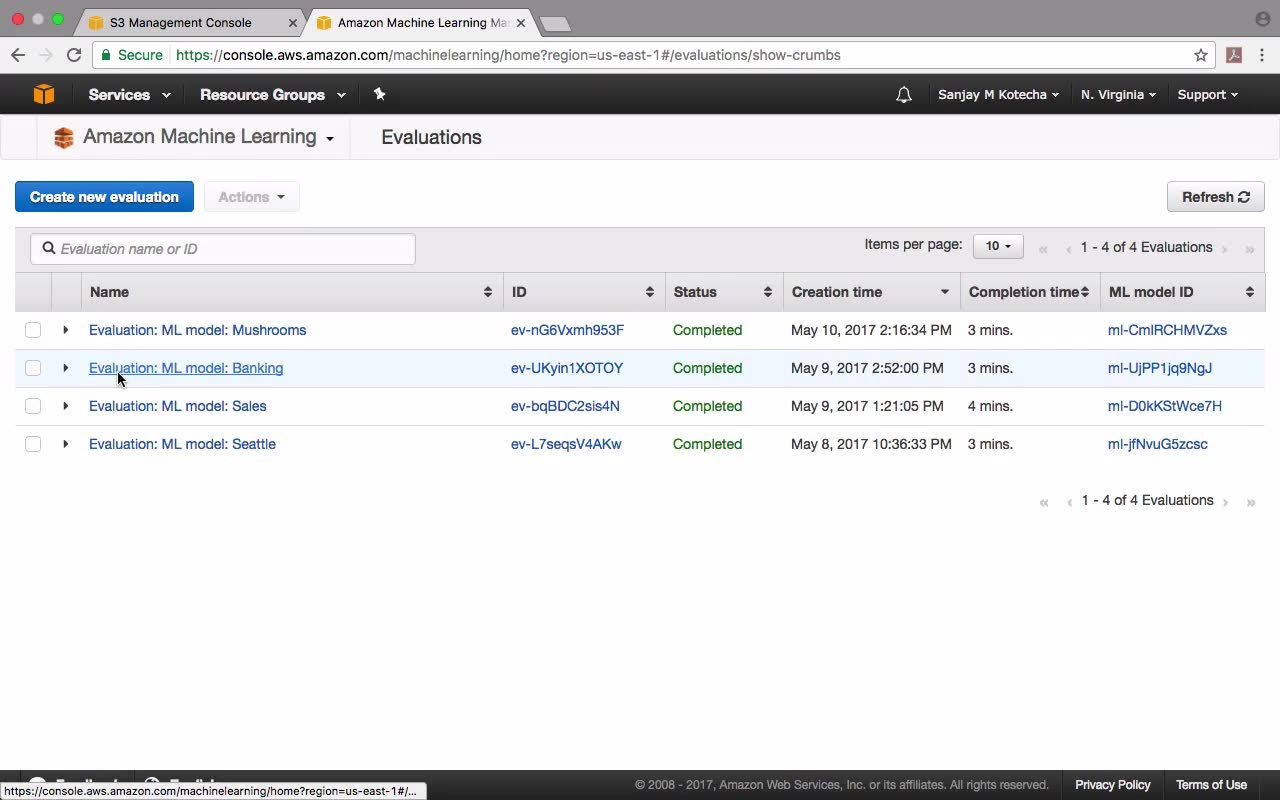Sort by the ID column sort arrows
1280x800 pixels.
point(650,292)
